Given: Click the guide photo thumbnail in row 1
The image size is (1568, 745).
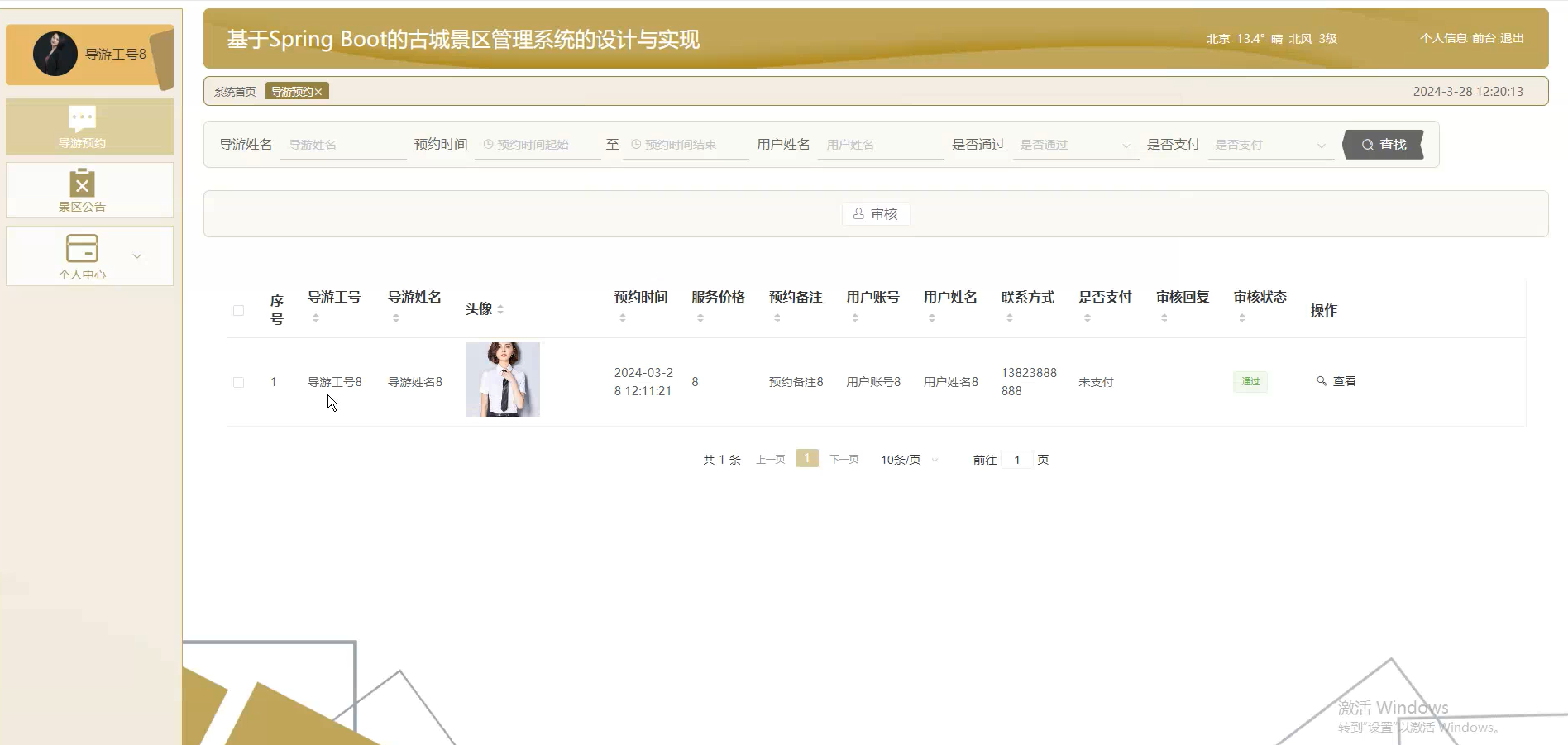Looking at the screenshot, I should point(503,380).
